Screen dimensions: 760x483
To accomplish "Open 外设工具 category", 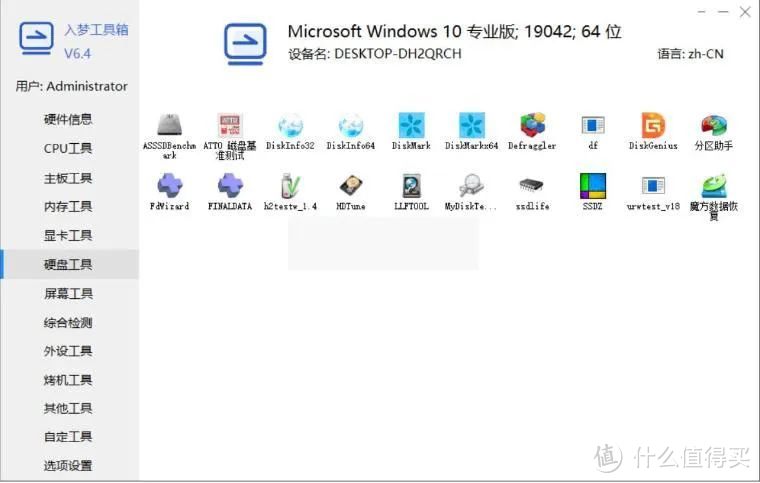I will (68, 351).
